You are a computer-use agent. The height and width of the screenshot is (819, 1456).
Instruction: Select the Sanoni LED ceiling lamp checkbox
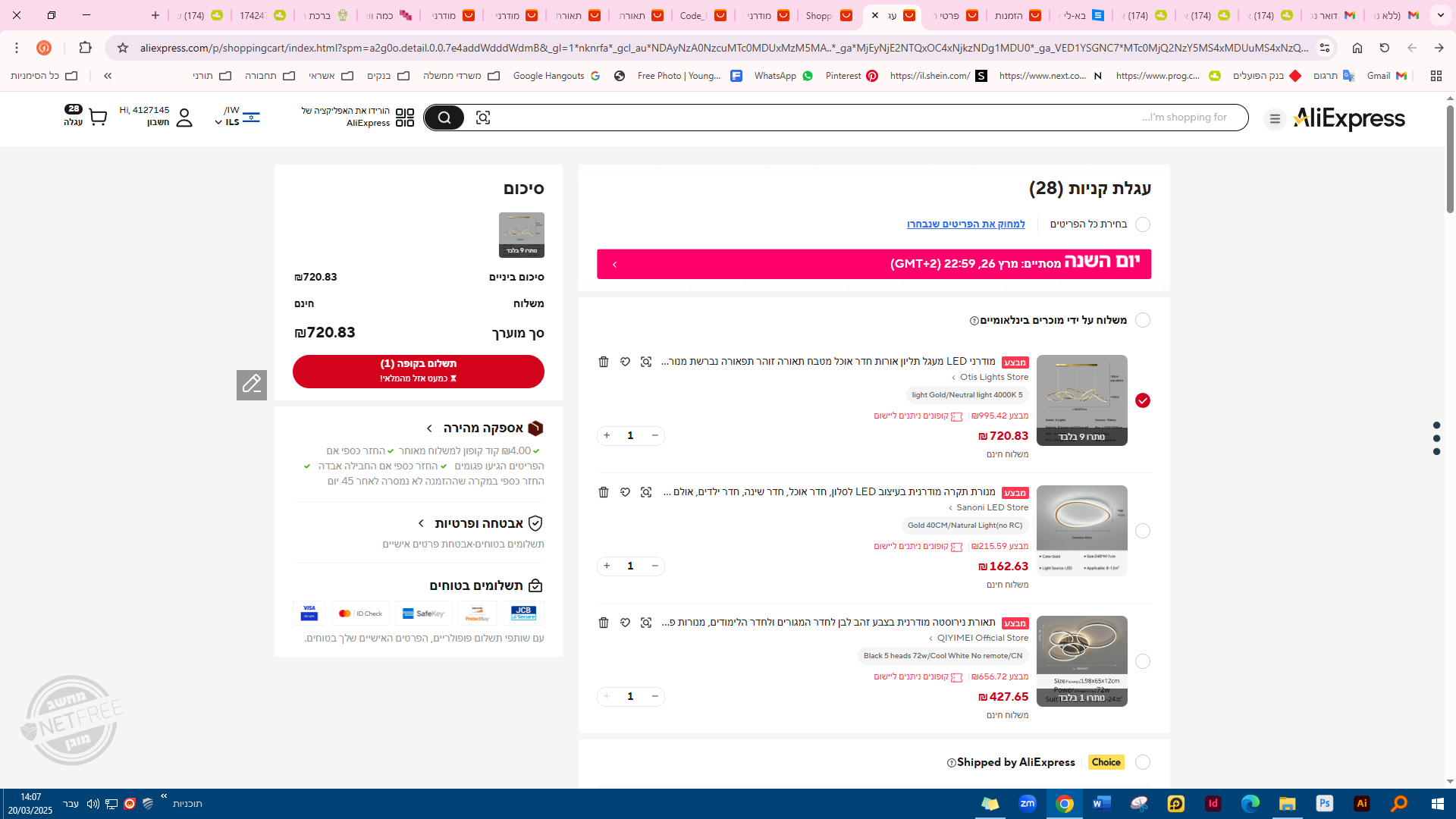pyautogui.click(x=1143, y=531)
